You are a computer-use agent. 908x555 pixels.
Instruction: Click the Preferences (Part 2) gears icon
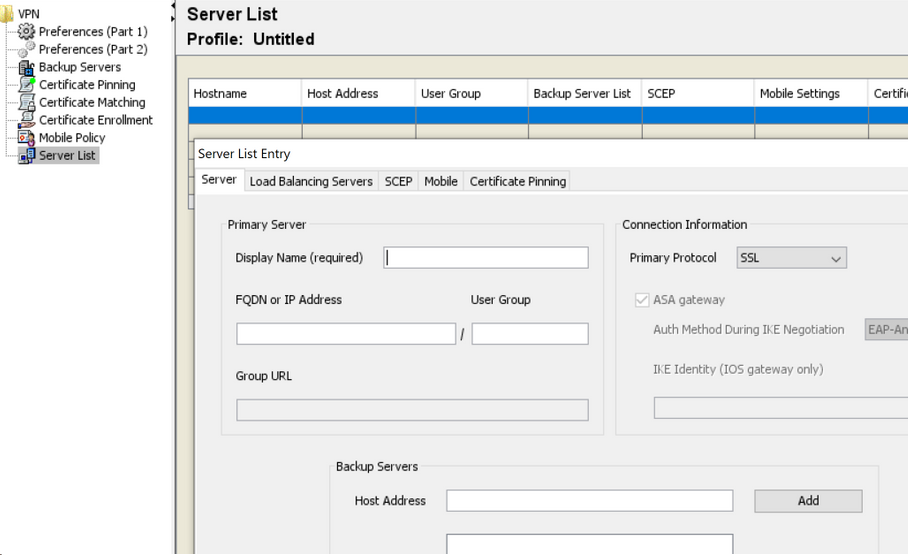[x=26, y=49]
